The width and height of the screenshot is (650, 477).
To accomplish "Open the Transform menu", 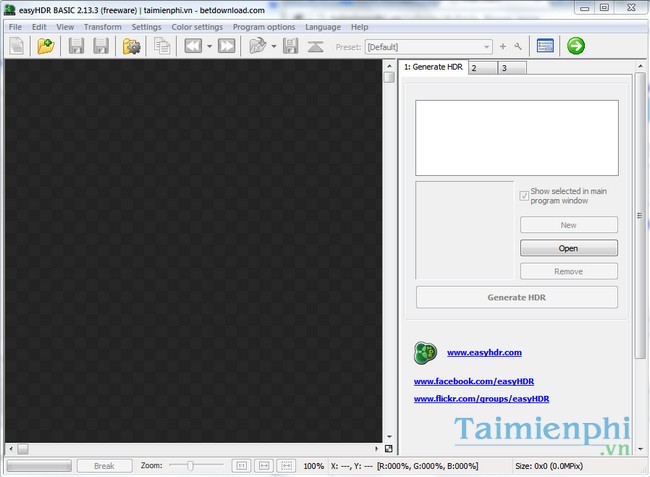I will click(x=102, y=27).
